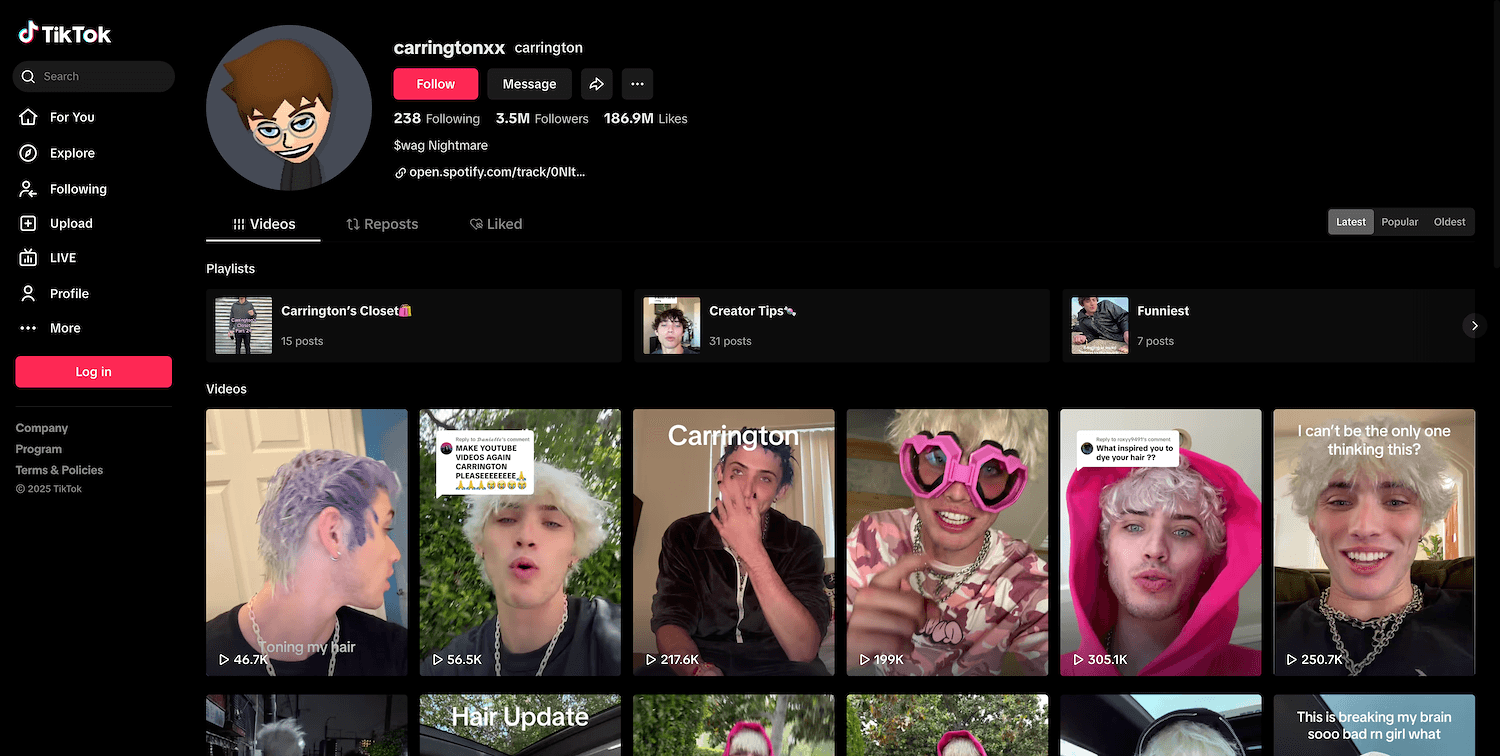Click the share arrow icon on profile
Image resolution: width=1500 pixels, height=756 pixels.
[x=597, y=84]
